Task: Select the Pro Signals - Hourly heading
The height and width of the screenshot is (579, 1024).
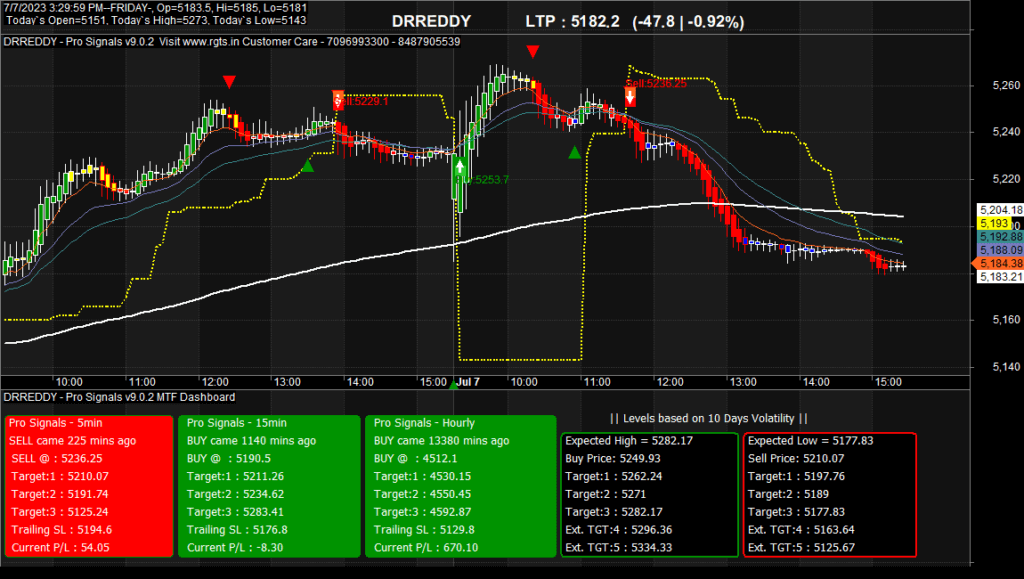Action: pyautogui.click(x=424, y=423)
